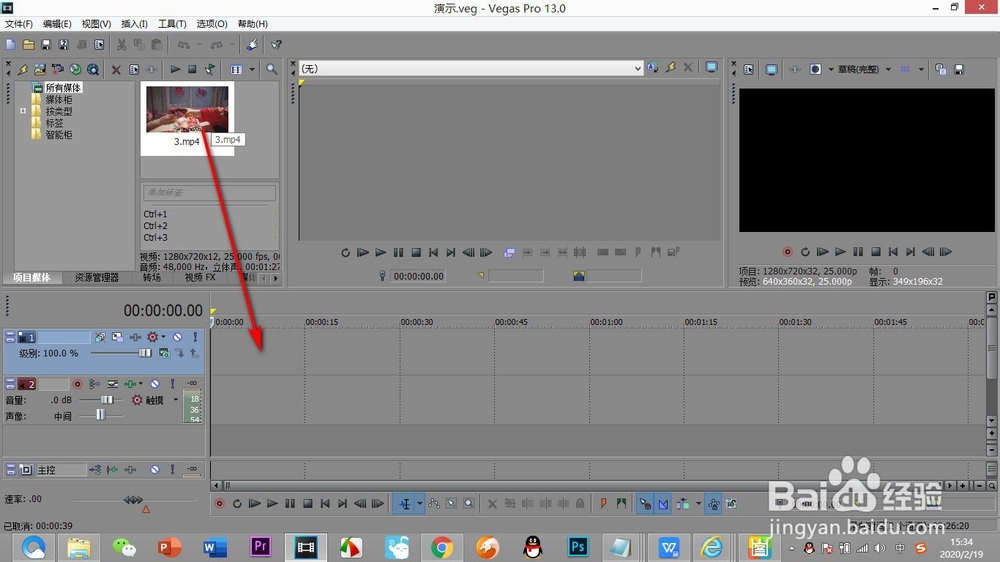
Task: Copy preview snapshot to clipboard icon
Action: pyautogui.click(x=941, y=70)
